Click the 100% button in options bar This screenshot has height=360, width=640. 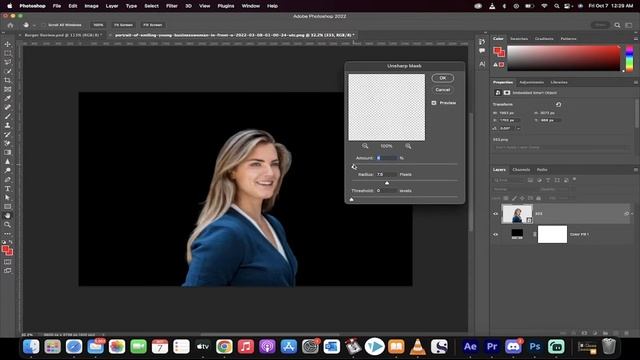point(98,25)
